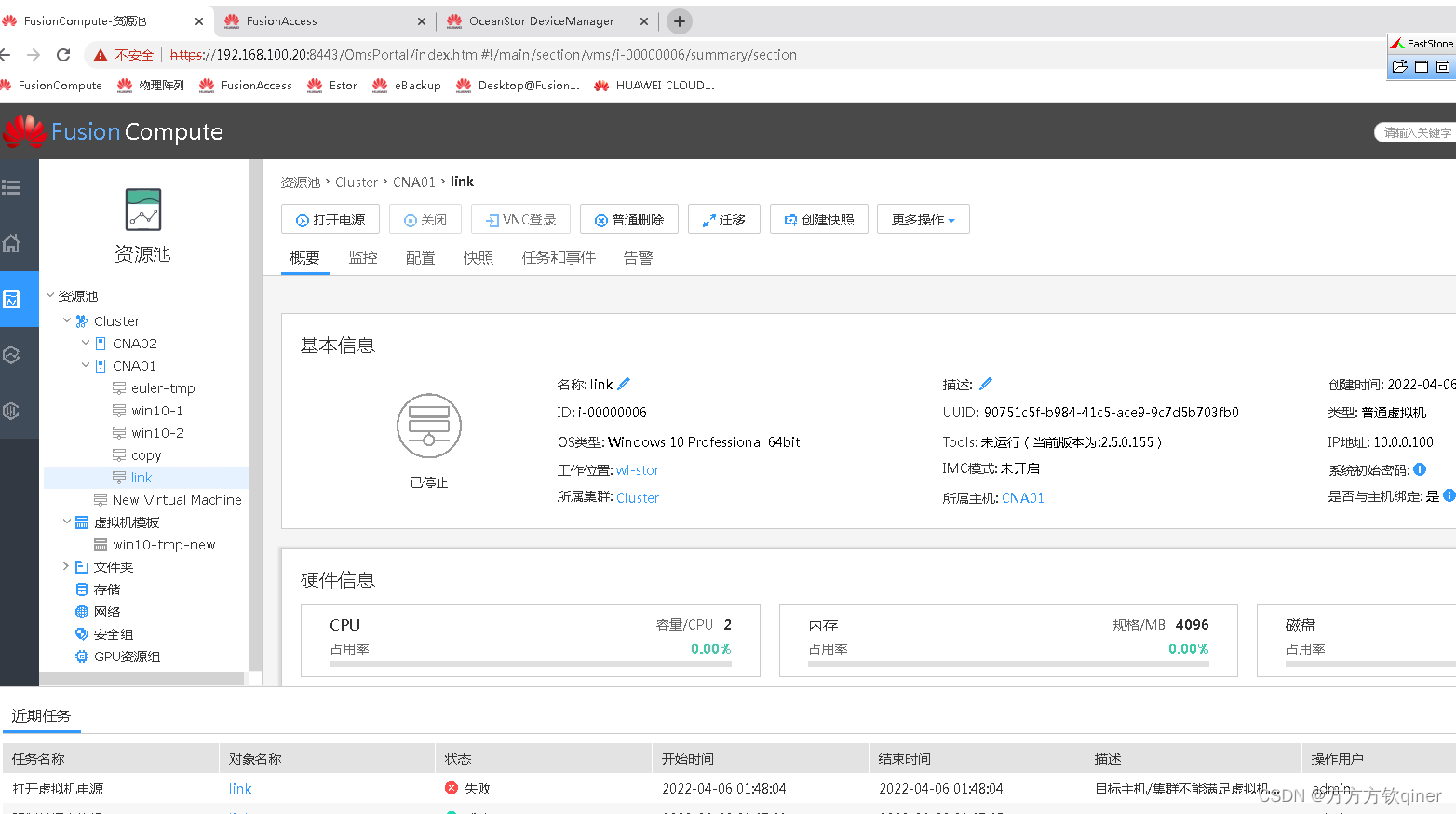Select the 近期任务 tab
The height and width of the screenshot is (814, 1456).
click(41, 715)
